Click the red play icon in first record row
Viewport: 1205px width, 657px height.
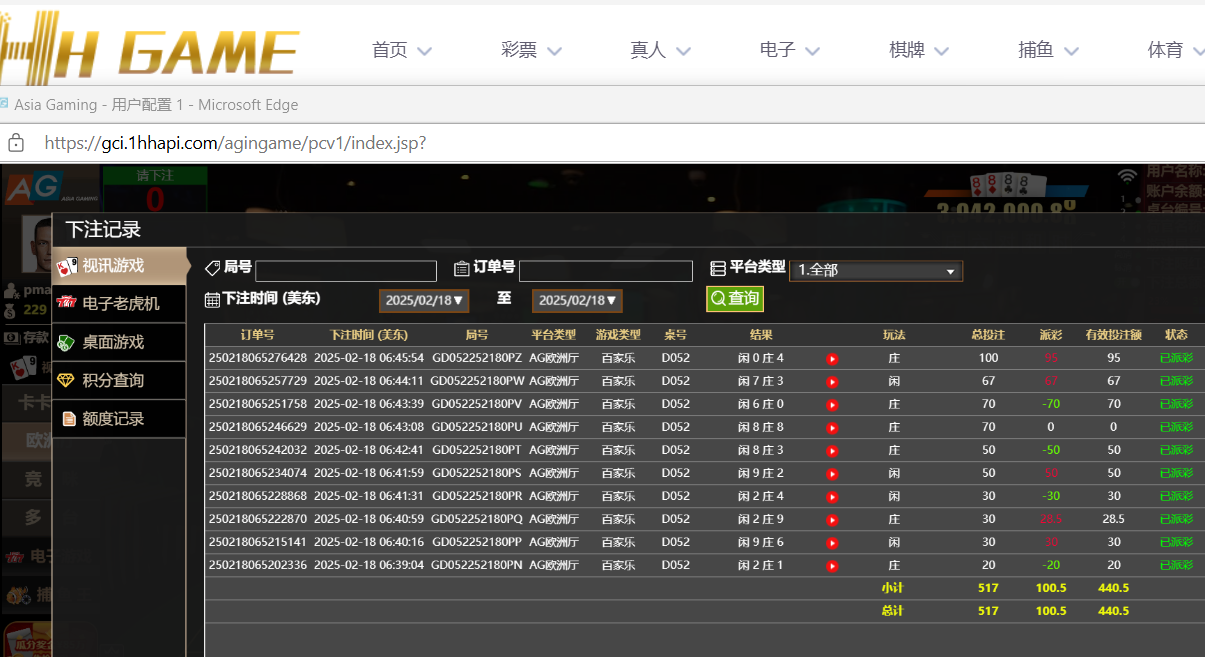click(832, 358)
